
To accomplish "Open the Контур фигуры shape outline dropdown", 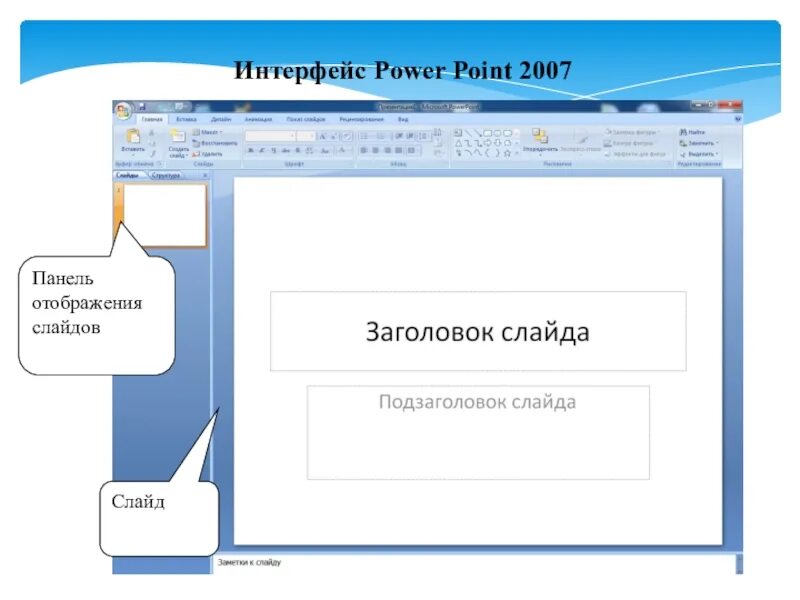I will click(629, 143).
